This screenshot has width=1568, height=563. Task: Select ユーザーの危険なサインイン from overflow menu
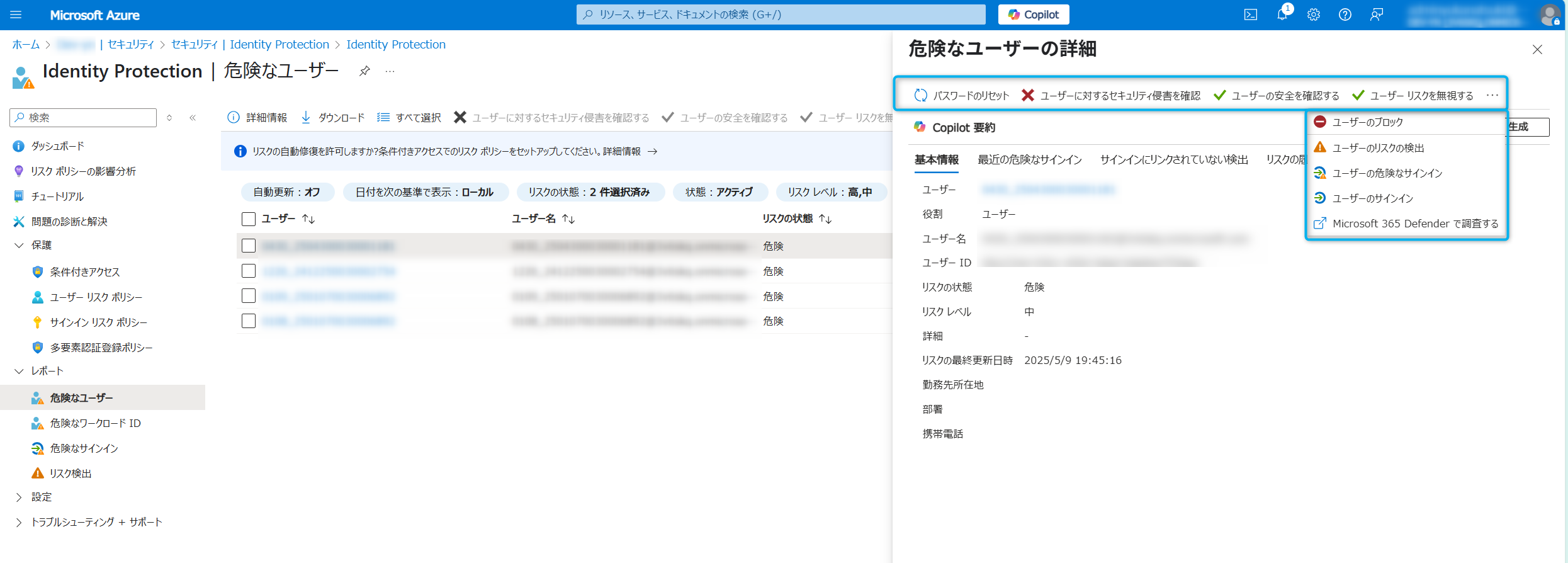tap(1407, 173)
